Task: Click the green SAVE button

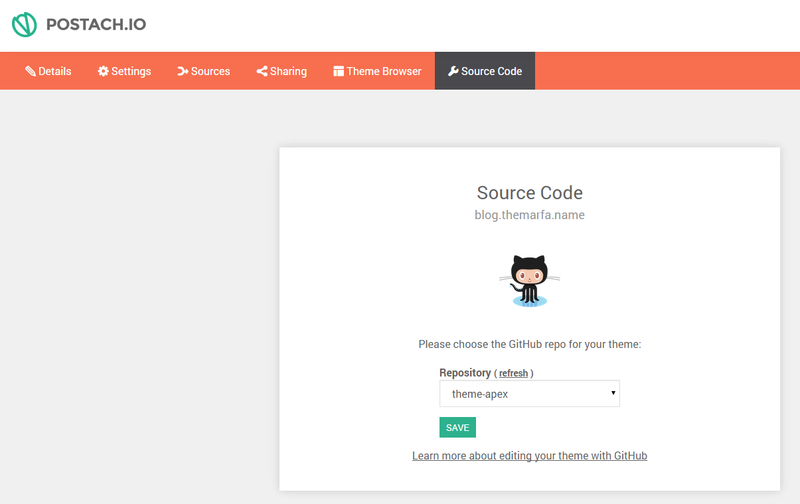Action: (x=458, y=427)
